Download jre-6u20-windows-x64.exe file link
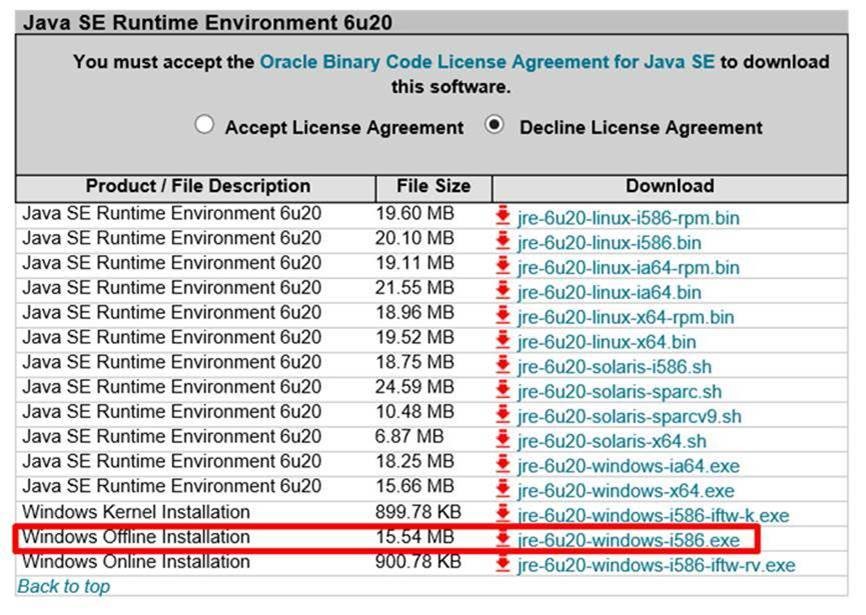The image size is (866, 615). point(626,491)
